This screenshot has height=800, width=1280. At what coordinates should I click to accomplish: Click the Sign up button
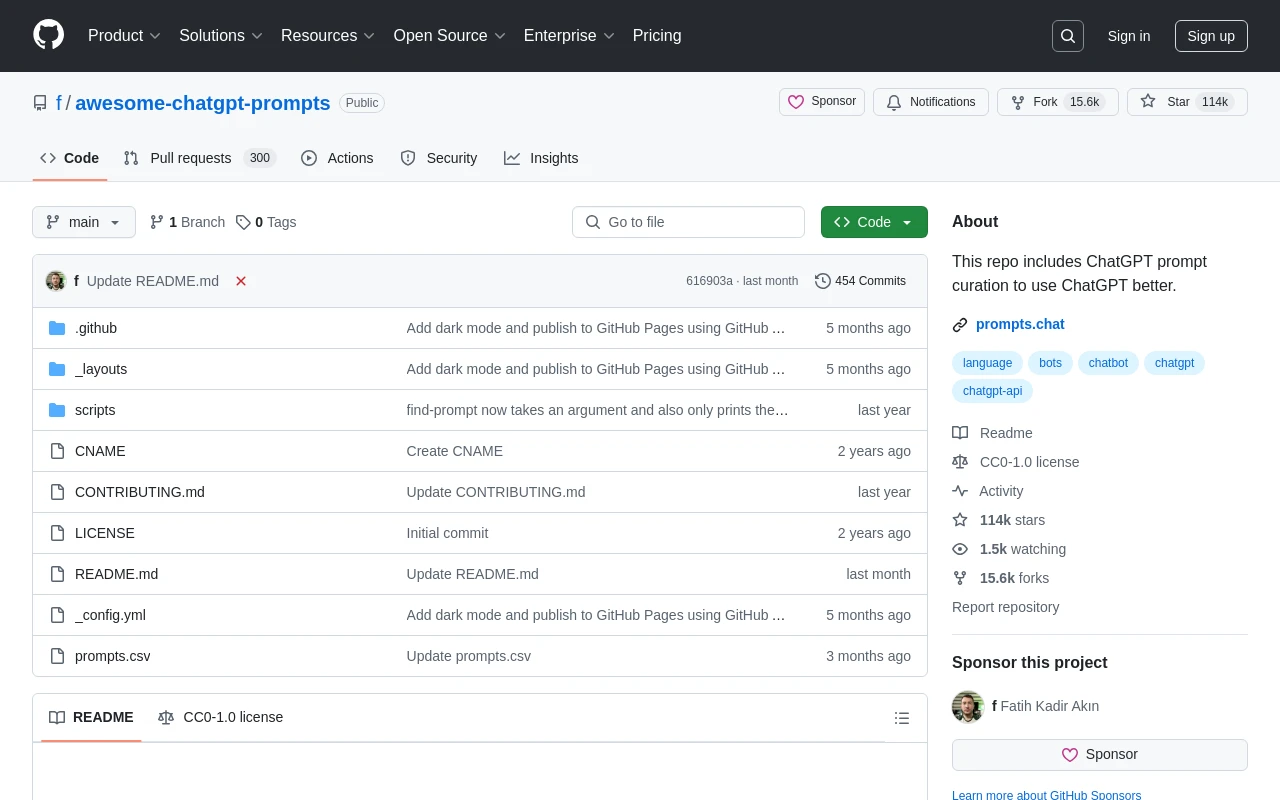point(1210,36)
